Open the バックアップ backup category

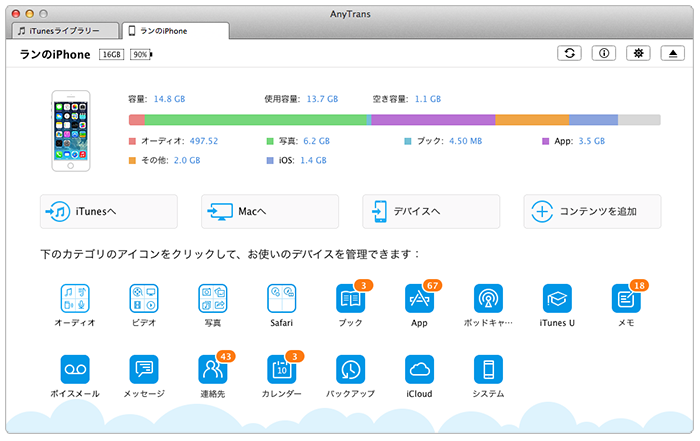click(x=350, y=369)
